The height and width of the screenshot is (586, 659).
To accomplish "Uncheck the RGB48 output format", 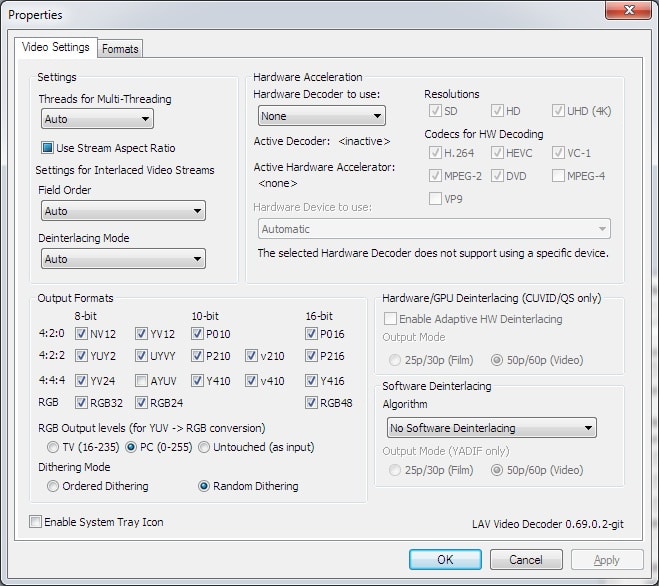I will (312, 404).
